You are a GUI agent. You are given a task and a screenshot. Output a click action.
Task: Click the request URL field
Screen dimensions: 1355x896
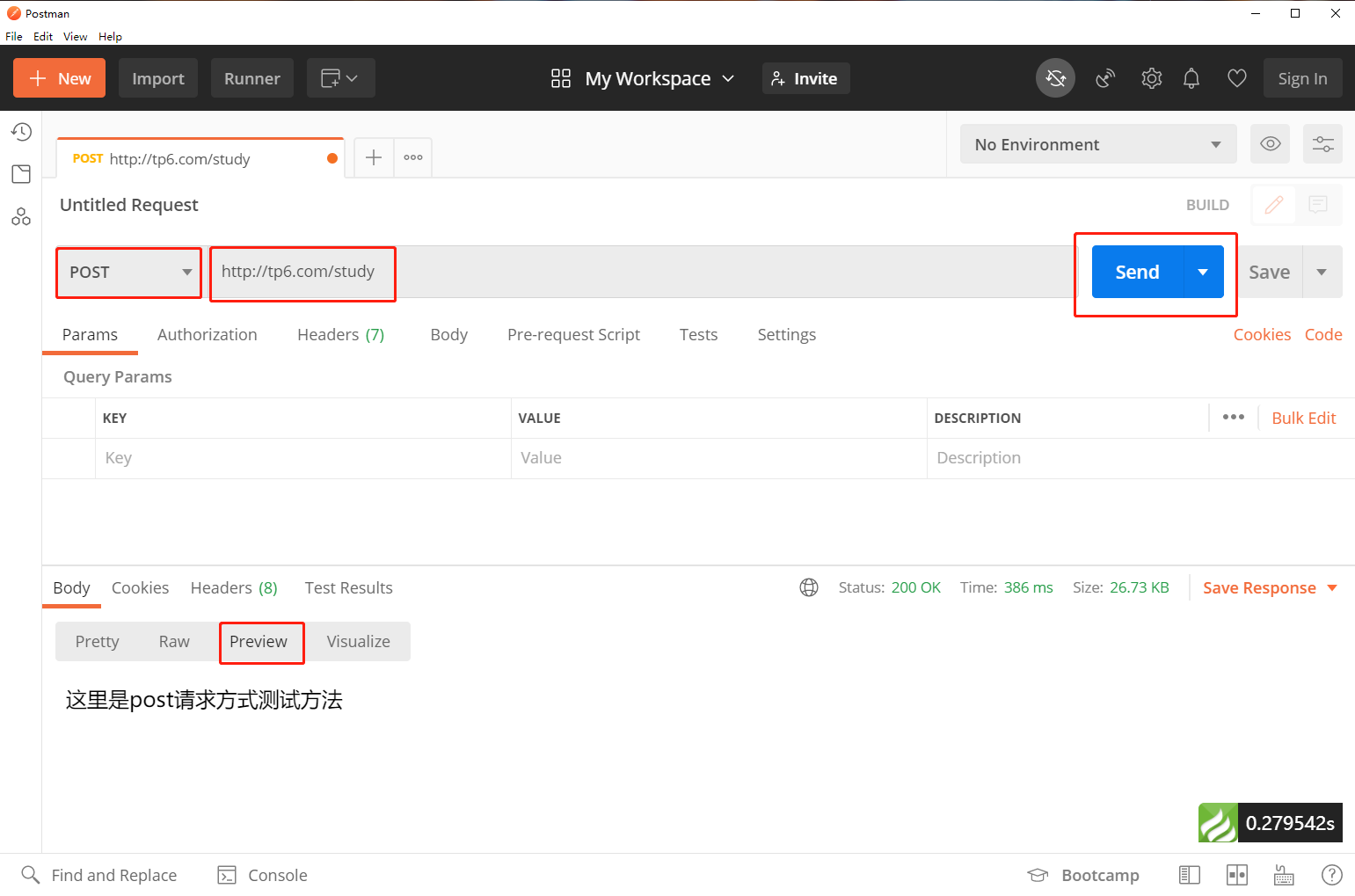[640, 272]
